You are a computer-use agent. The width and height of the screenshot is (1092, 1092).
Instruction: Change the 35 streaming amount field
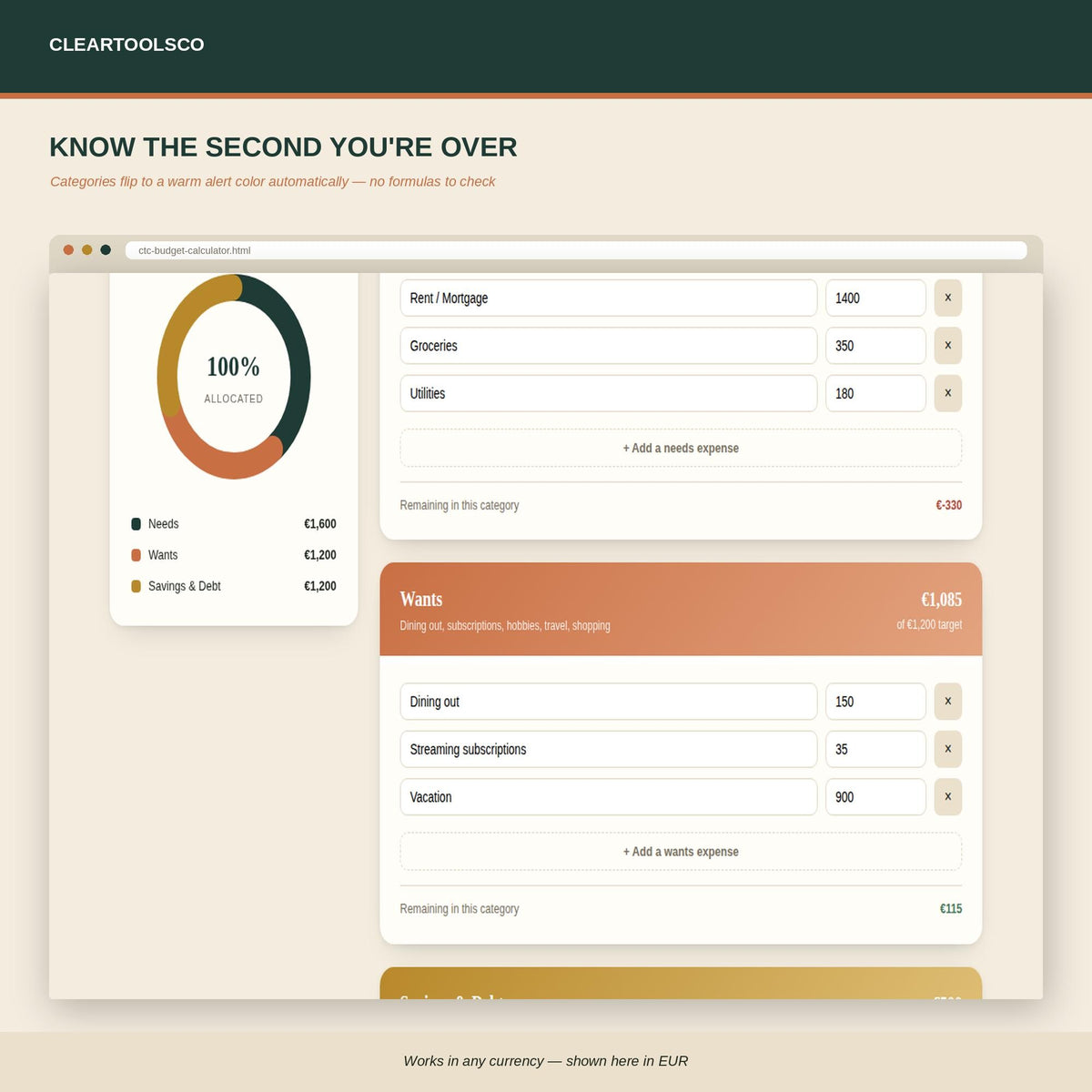875,749
